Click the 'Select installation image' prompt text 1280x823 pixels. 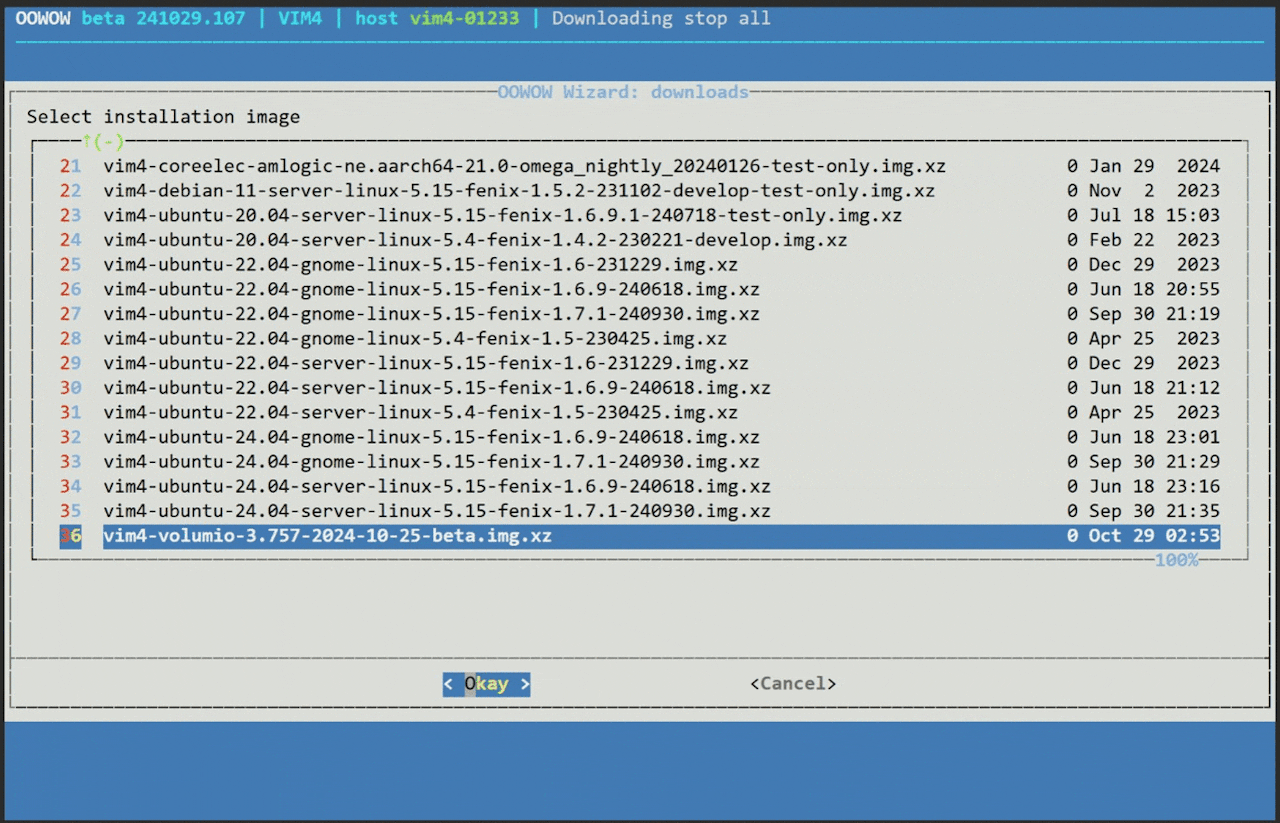coord(163,117)
